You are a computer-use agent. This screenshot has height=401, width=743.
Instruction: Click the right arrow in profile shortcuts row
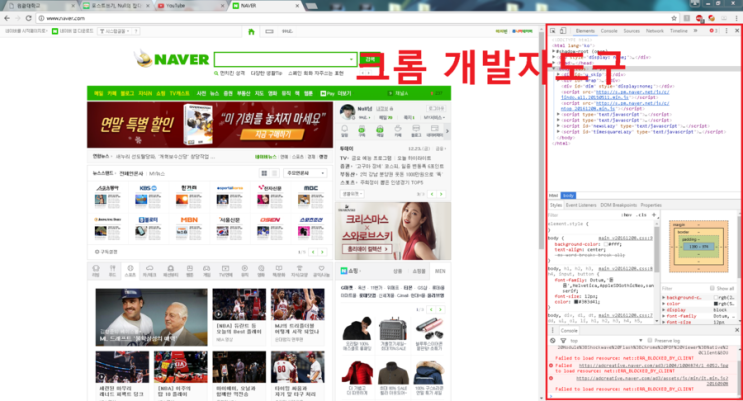point(447,131)
